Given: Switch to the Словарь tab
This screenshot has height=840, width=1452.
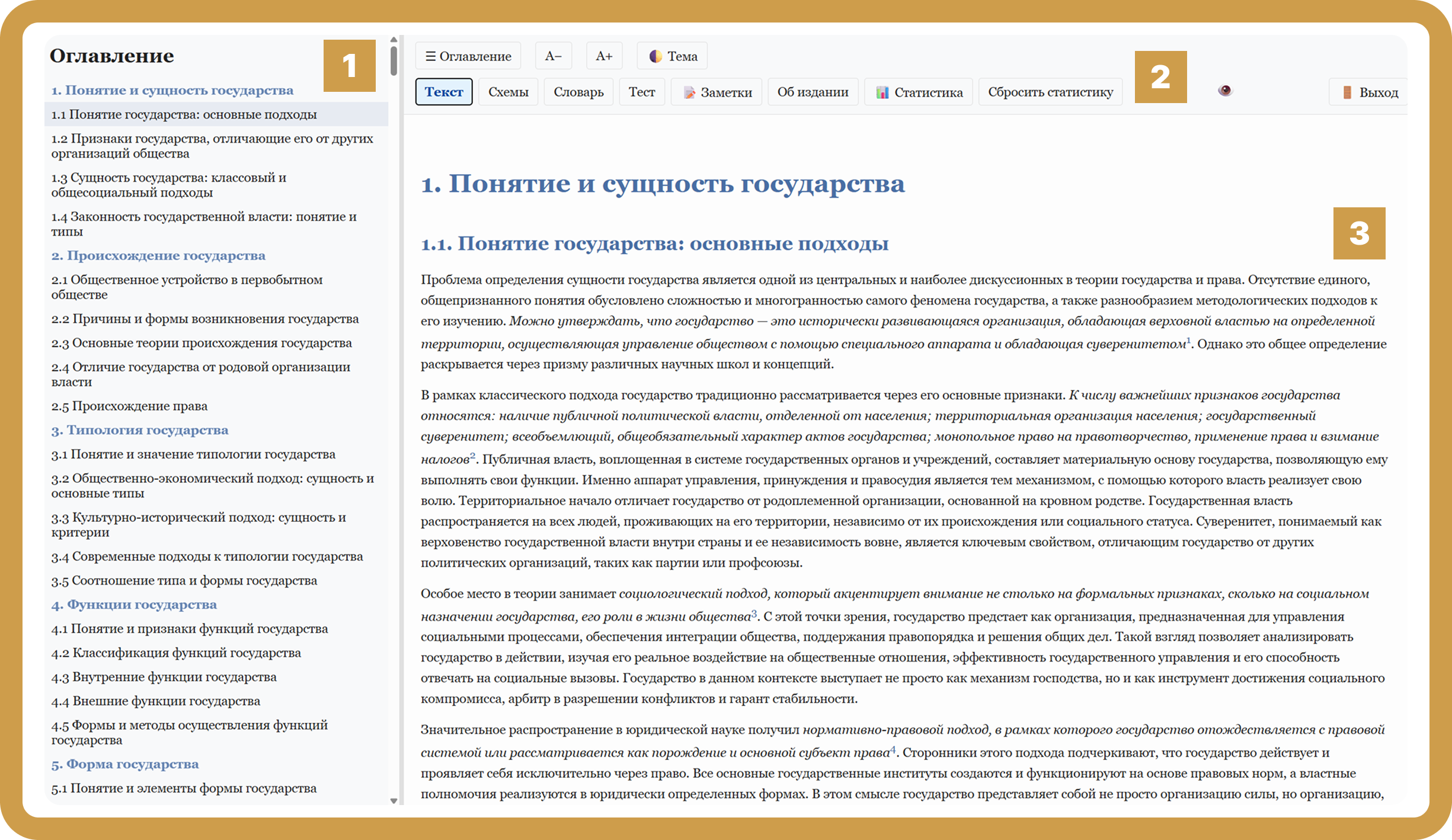Looking at the screenshot, I should pyautogui.click(x=578, y=92).
